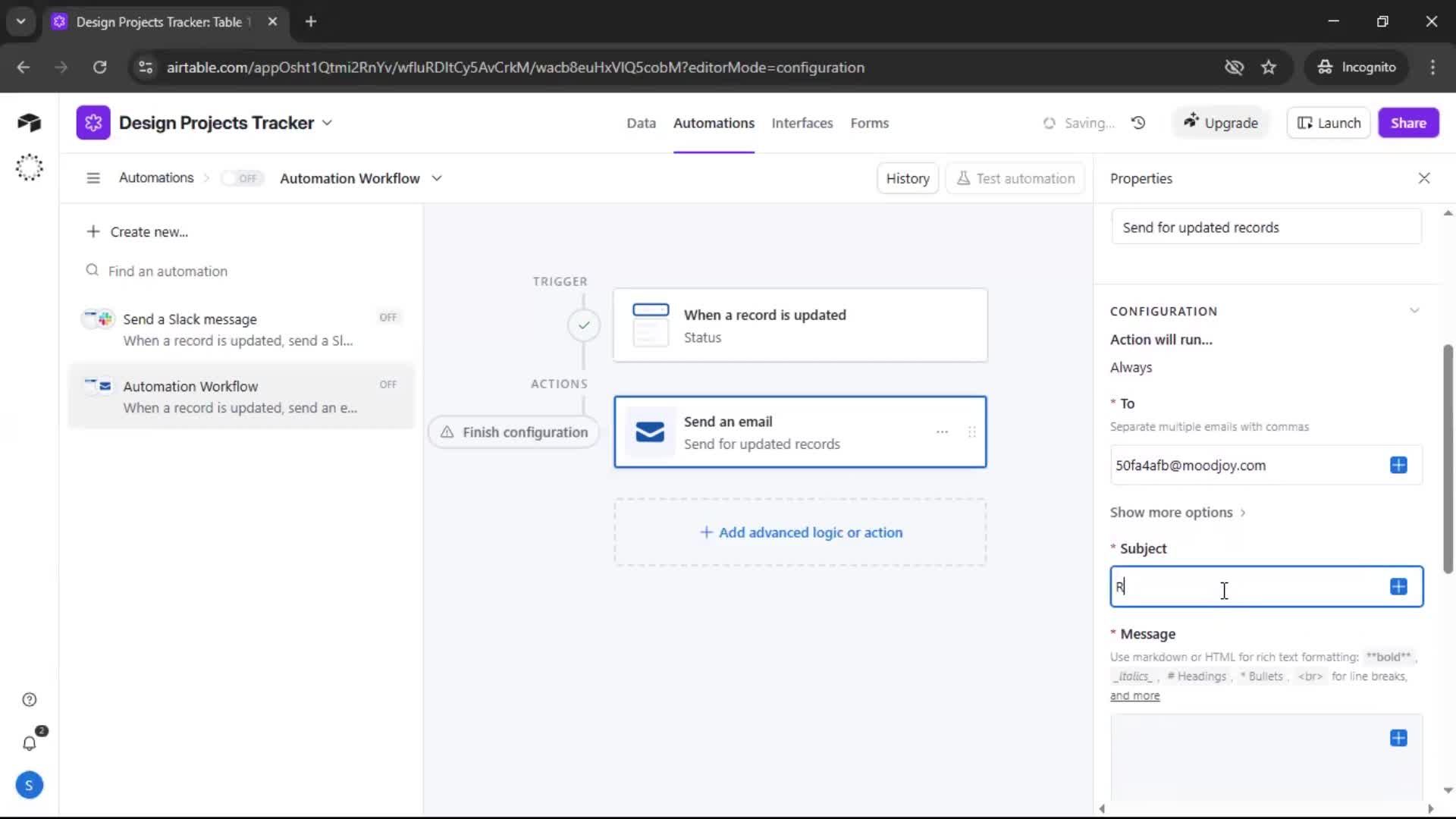
Task: Open the Automation Workflow name dropdown
Action: point(437,178)
